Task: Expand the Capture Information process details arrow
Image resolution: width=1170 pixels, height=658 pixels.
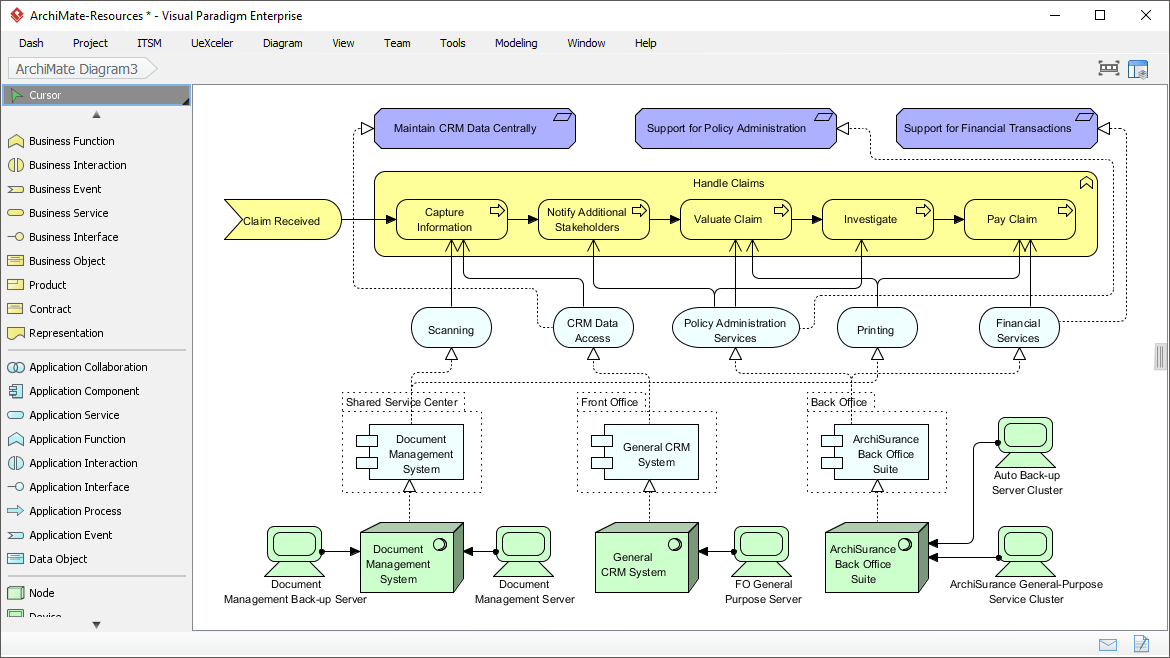Action: (497, 210)
